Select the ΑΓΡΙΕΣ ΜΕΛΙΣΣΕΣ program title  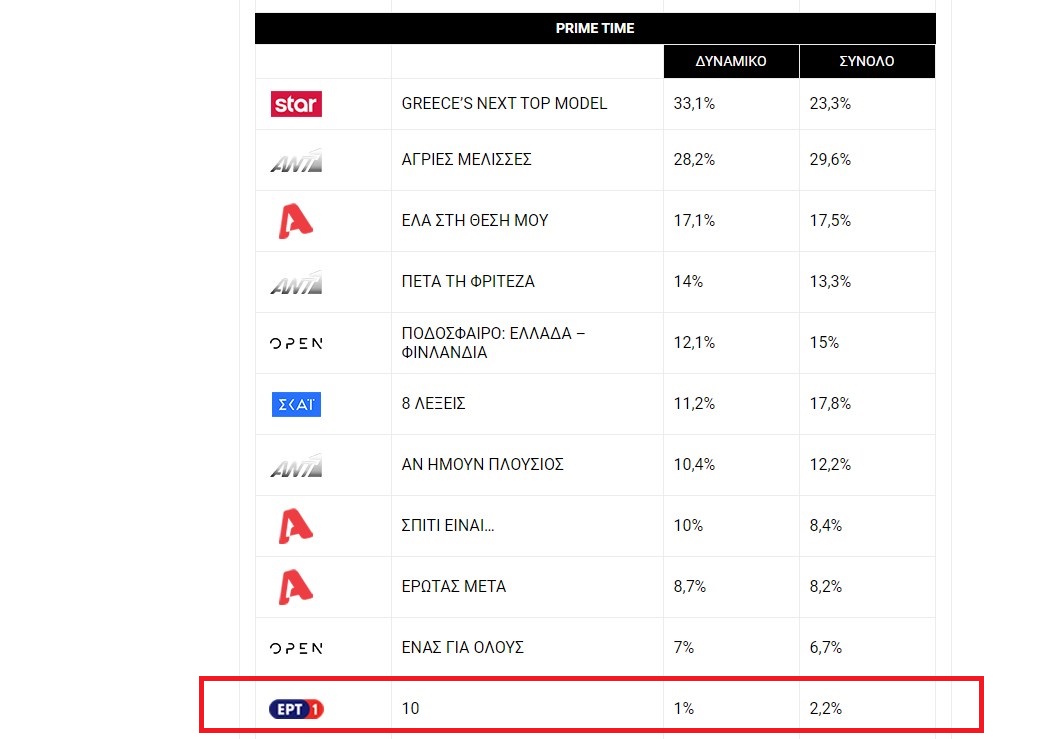(x=466, y=160)
